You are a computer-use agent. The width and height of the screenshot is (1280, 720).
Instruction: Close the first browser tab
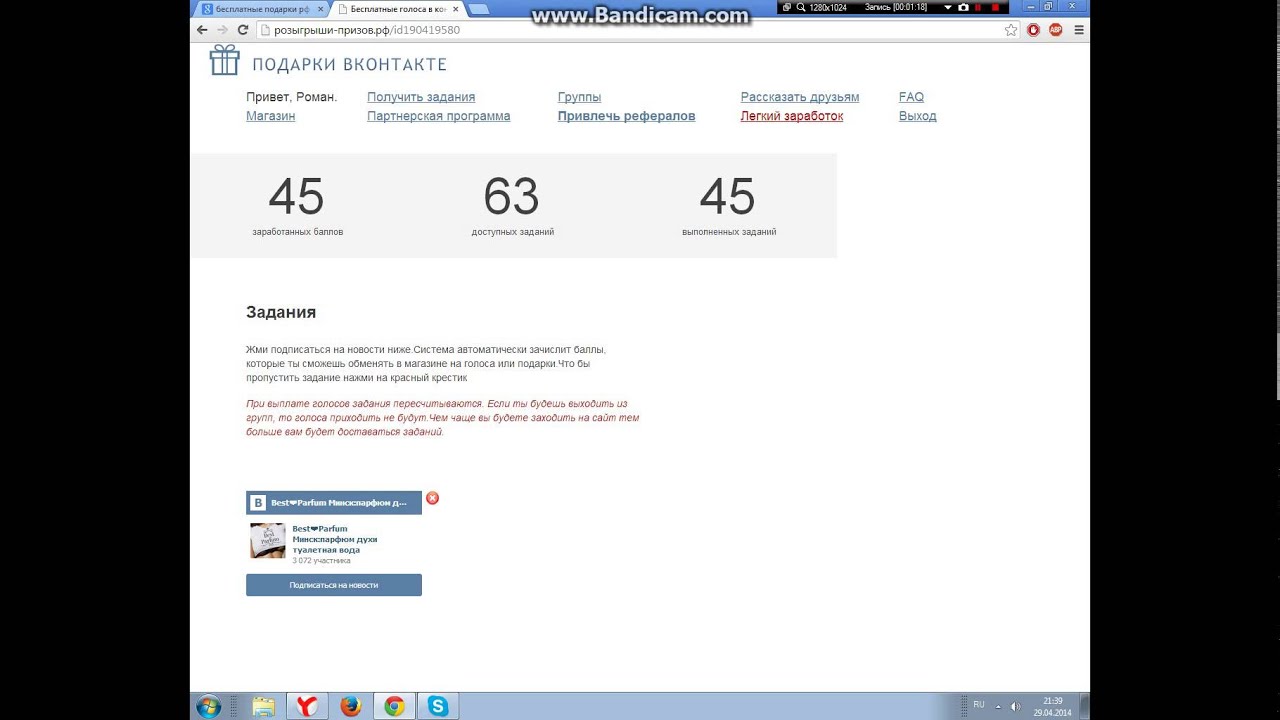(x=320, y=9)
